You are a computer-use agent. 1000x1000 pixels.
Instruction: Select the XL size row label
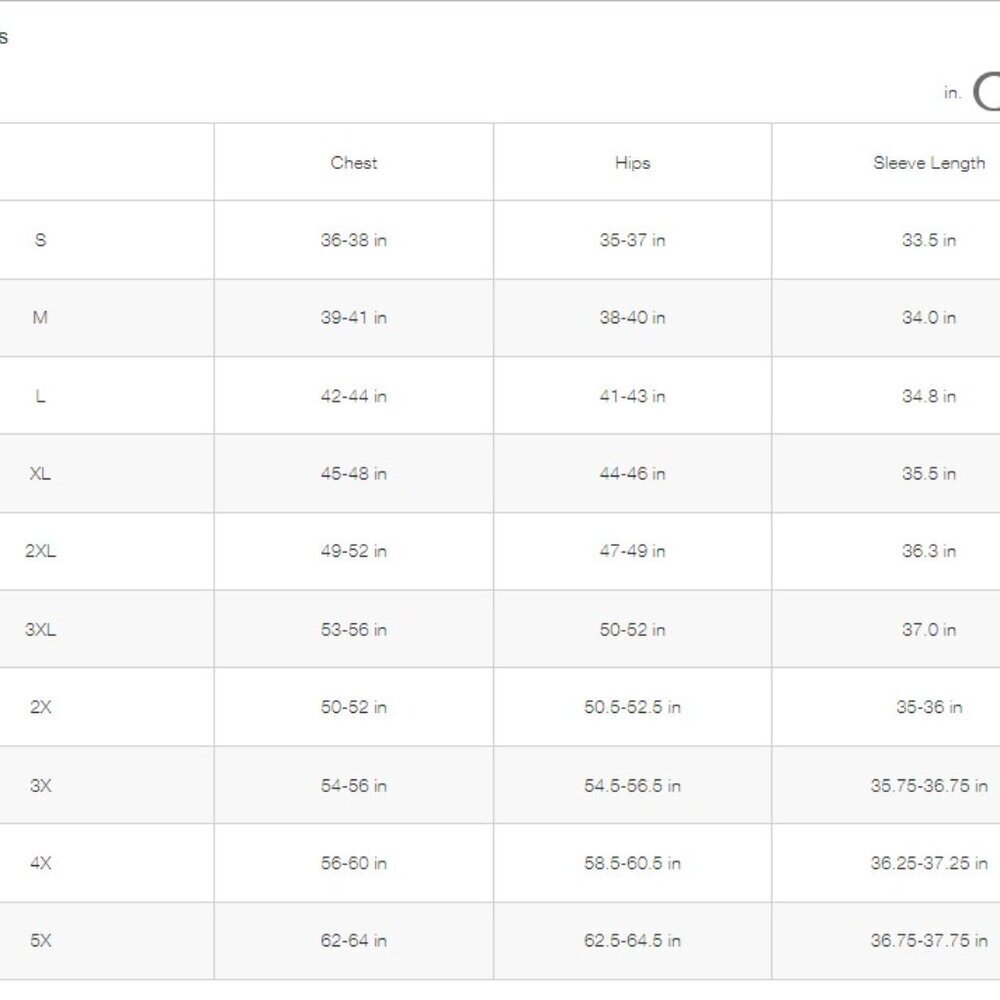tap(40, 473)
